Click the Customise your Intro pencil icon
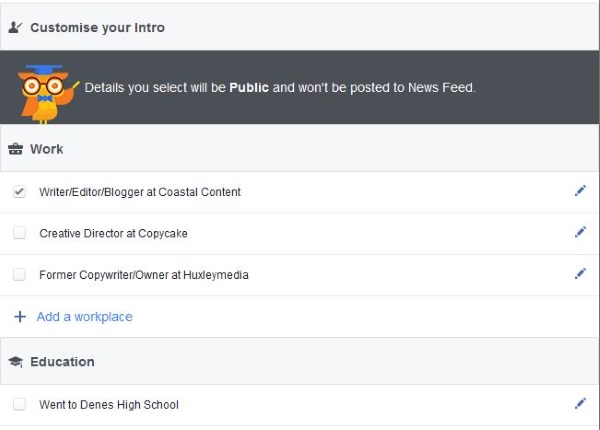Screen dimensions: 600x430 (x=15, y=28)
